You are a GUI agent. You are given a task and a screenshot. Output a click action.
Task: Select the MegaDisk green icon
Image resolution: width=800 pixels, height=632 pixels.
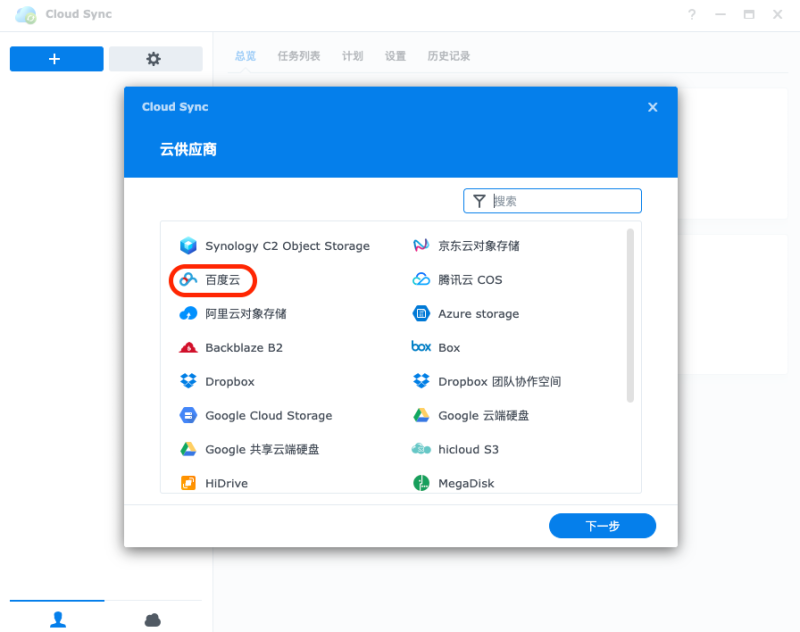[421, 483]
